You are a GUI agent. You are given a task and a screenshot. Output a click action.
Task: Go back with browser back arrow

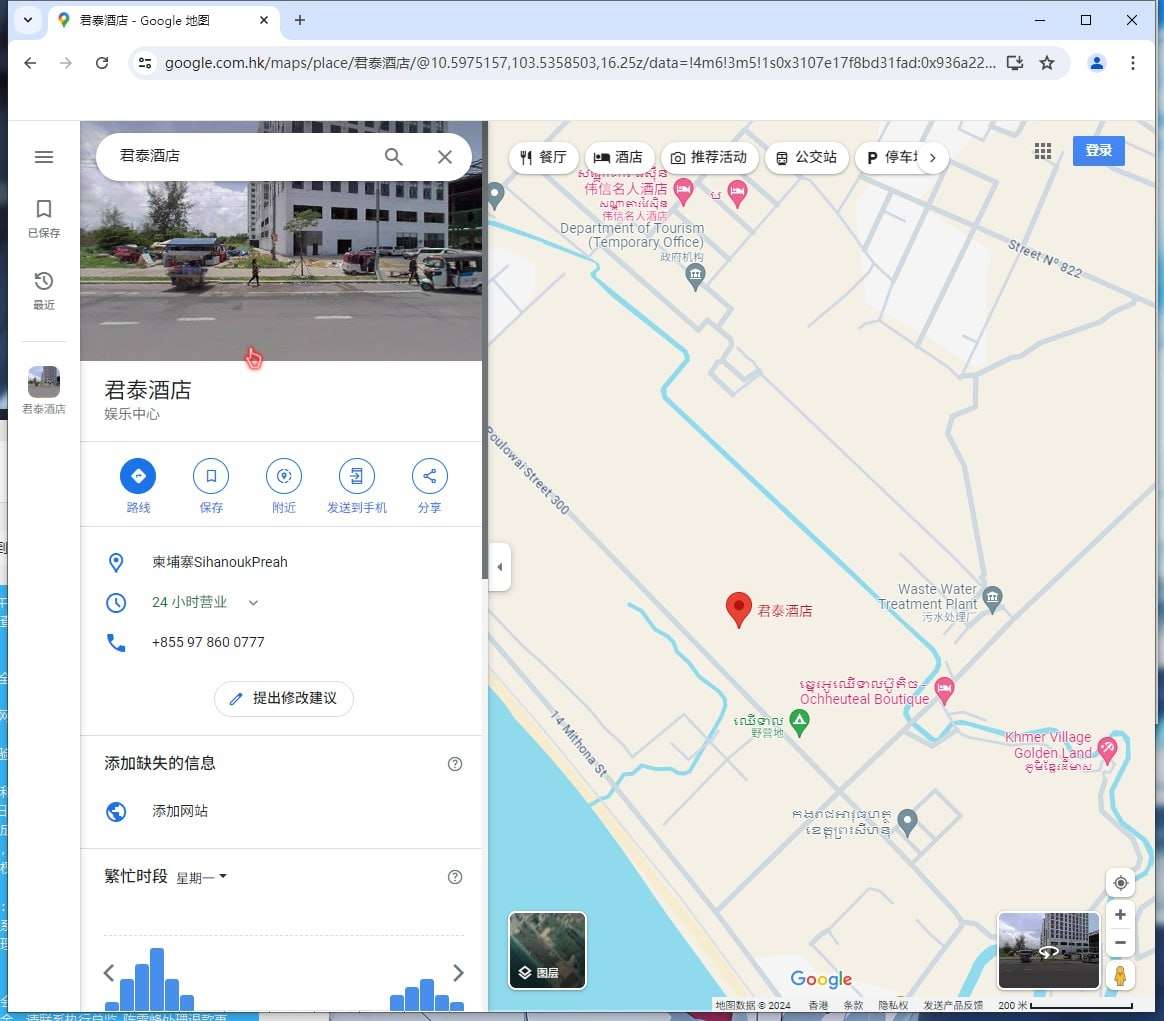pos(30,63)
